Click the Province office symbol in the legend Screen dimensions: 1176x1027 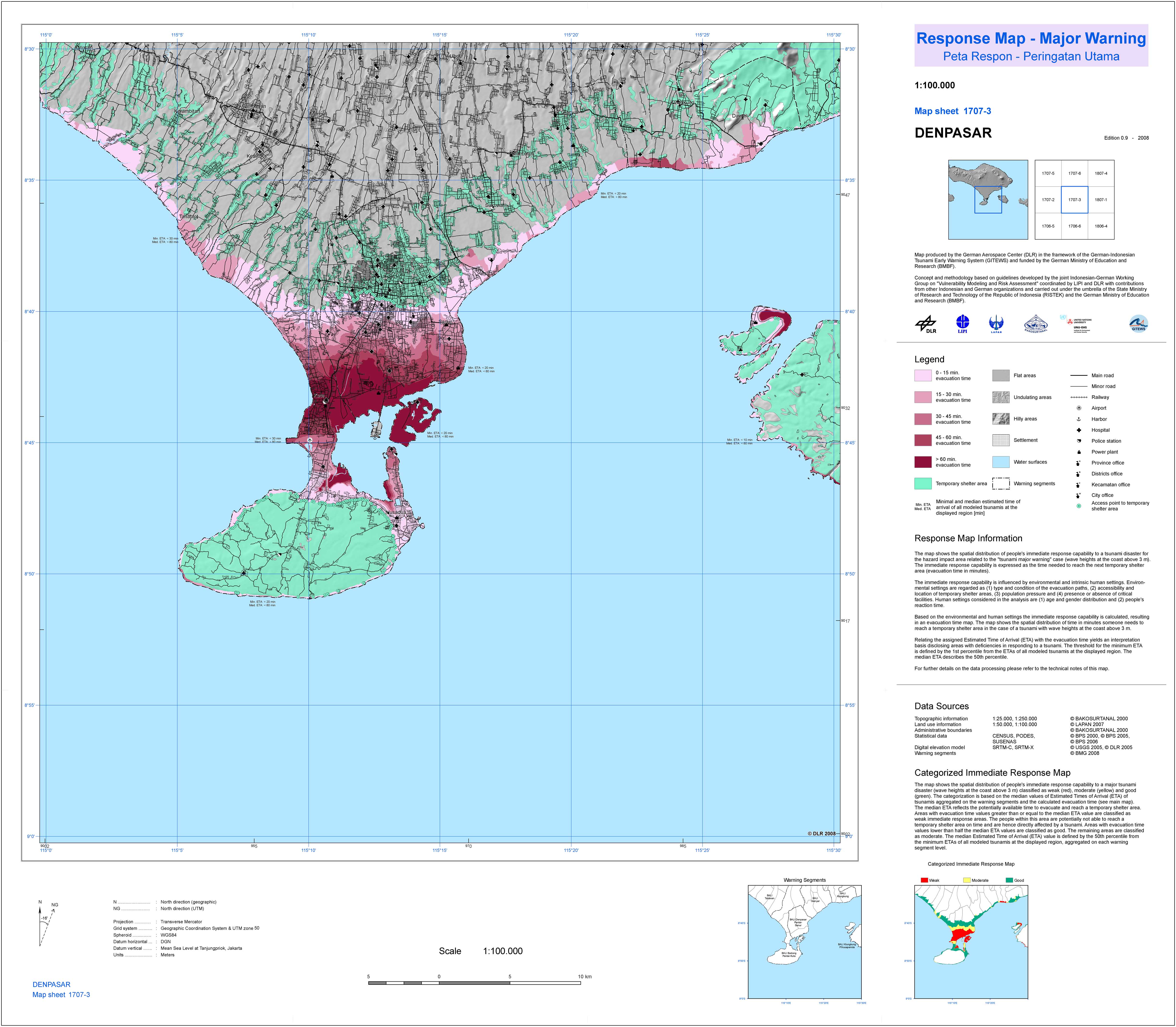1079,463
